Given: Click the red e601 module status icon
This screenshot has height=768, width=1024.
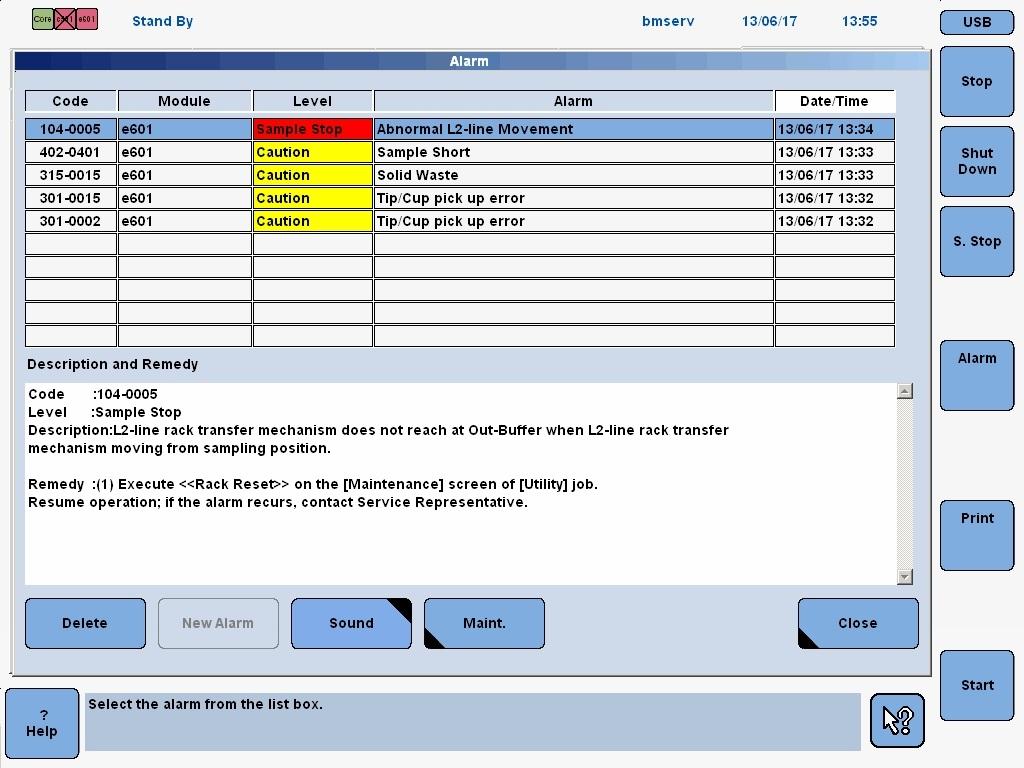Looking at the screenshot, I should click(x=87, y=19).
